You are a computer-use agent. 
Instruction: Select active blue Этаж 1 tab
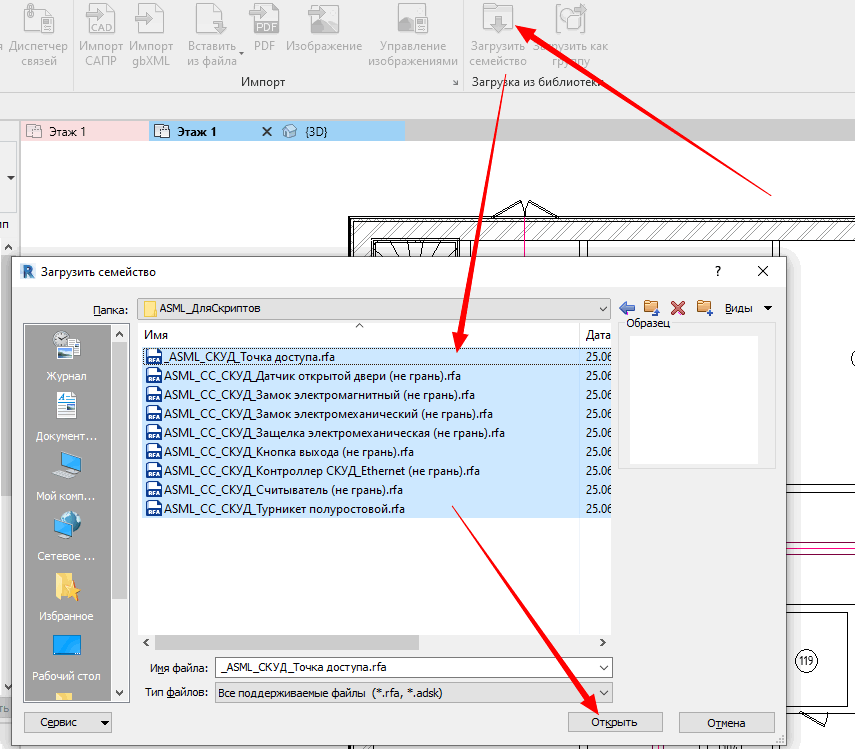tap(196, 131)
